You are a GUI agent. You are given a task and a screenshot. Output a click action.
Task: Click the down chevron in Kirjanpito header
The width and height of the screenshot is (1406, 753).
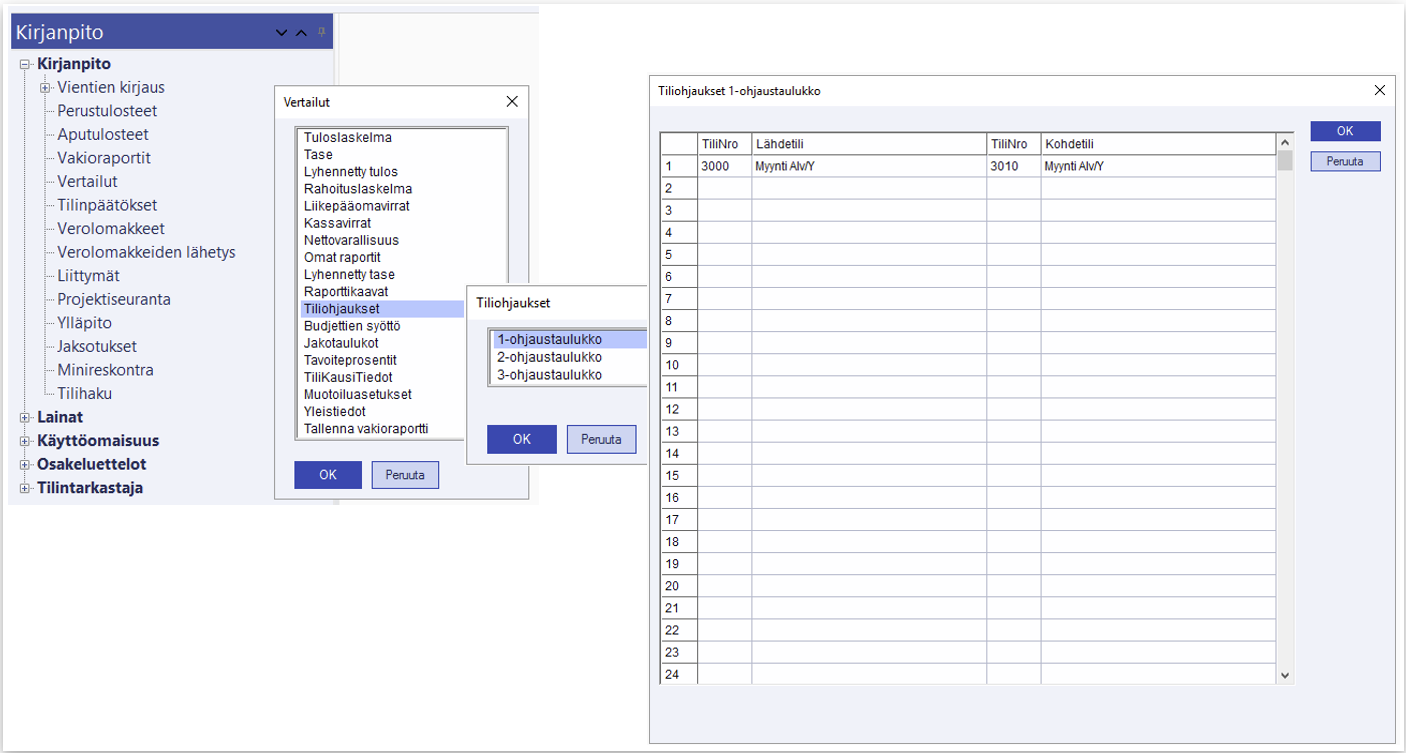tap(282, 33)
